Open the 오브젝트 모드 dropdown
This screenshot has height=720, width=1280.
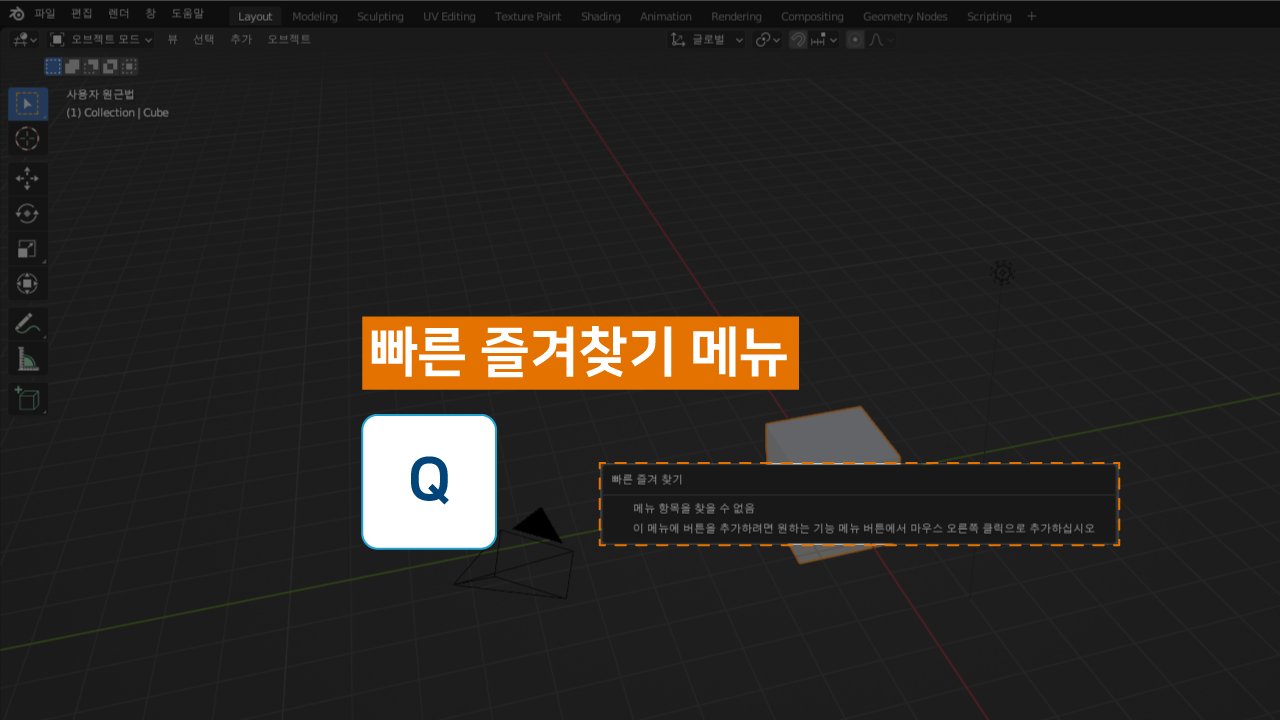coord(101,39)
